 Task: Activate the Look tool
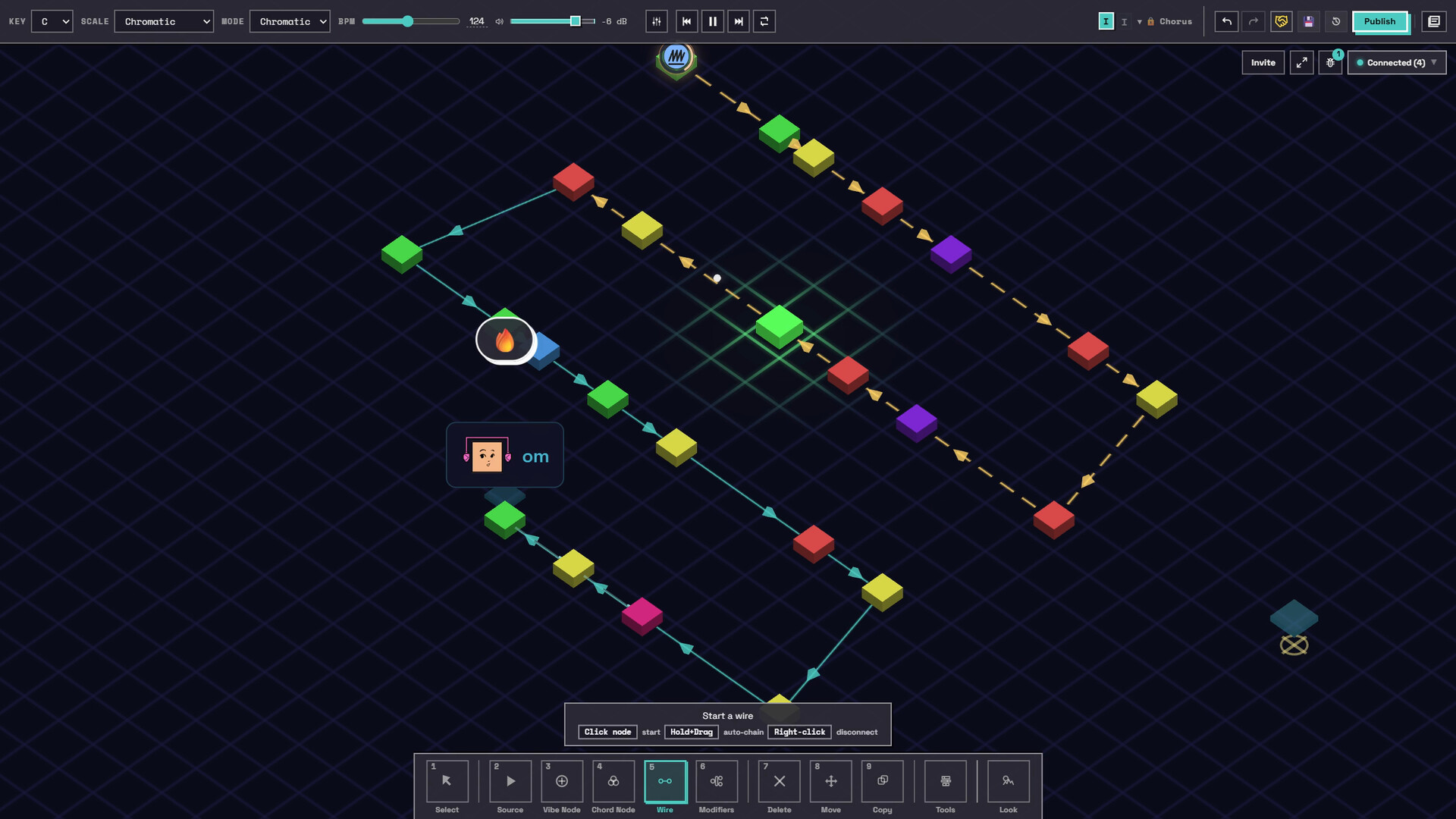(1009, 781)
